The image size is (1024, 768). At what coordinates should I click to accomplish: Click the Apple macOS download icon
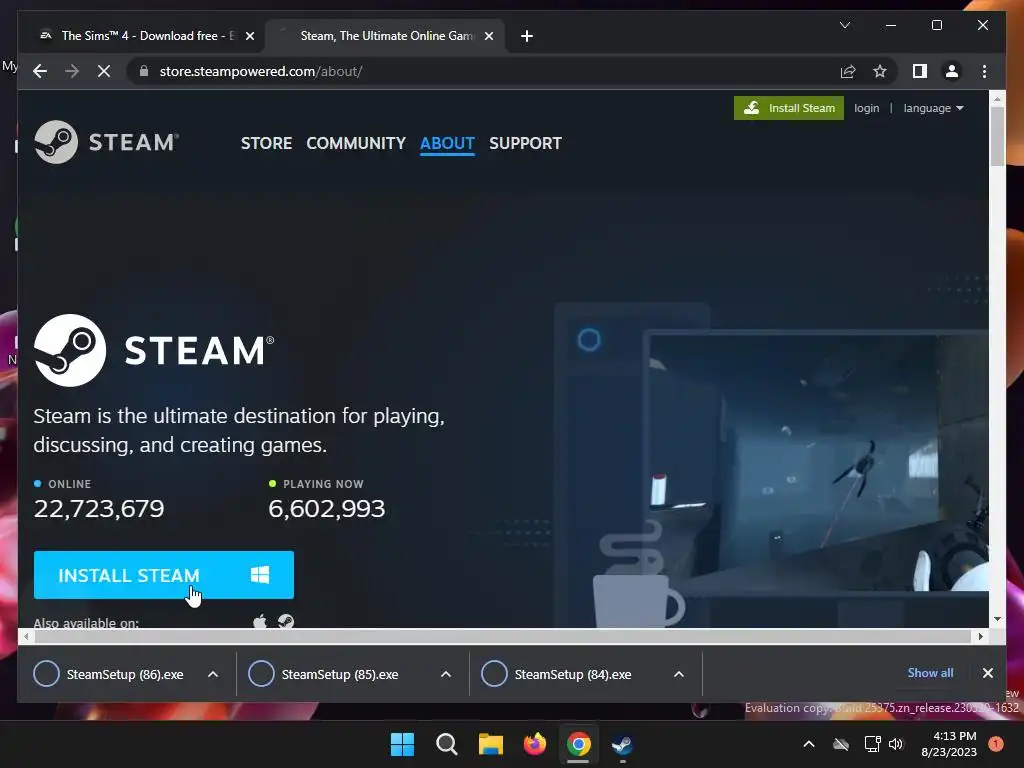coord(260,621)
